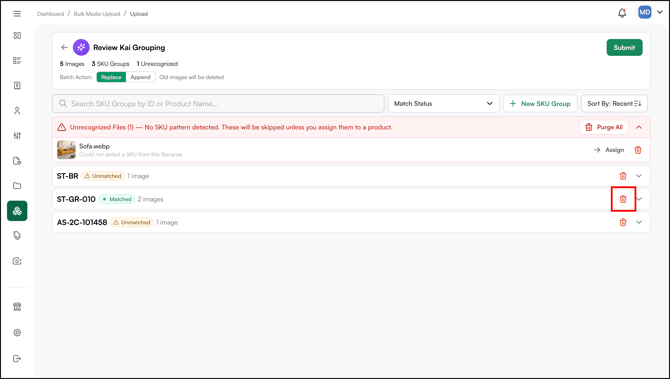This screenshot has width=670, height=379.
Task: Select Replace batch action
Action: click(111, 77)
